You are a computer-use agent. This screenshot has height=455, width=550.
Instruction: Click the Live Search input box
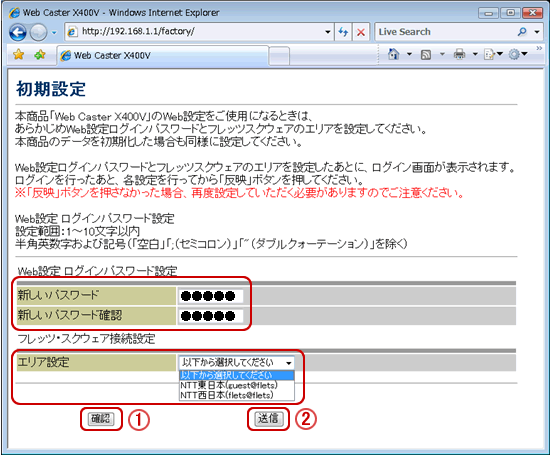444,32
